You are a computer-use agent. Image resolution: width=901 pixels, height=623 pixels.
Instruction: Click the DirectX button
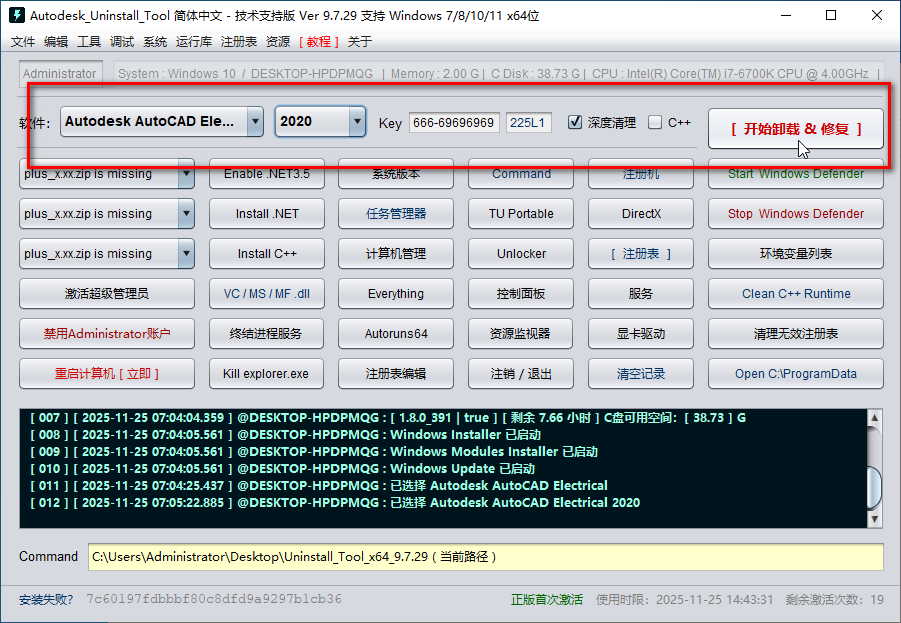(x=641, y=214)
